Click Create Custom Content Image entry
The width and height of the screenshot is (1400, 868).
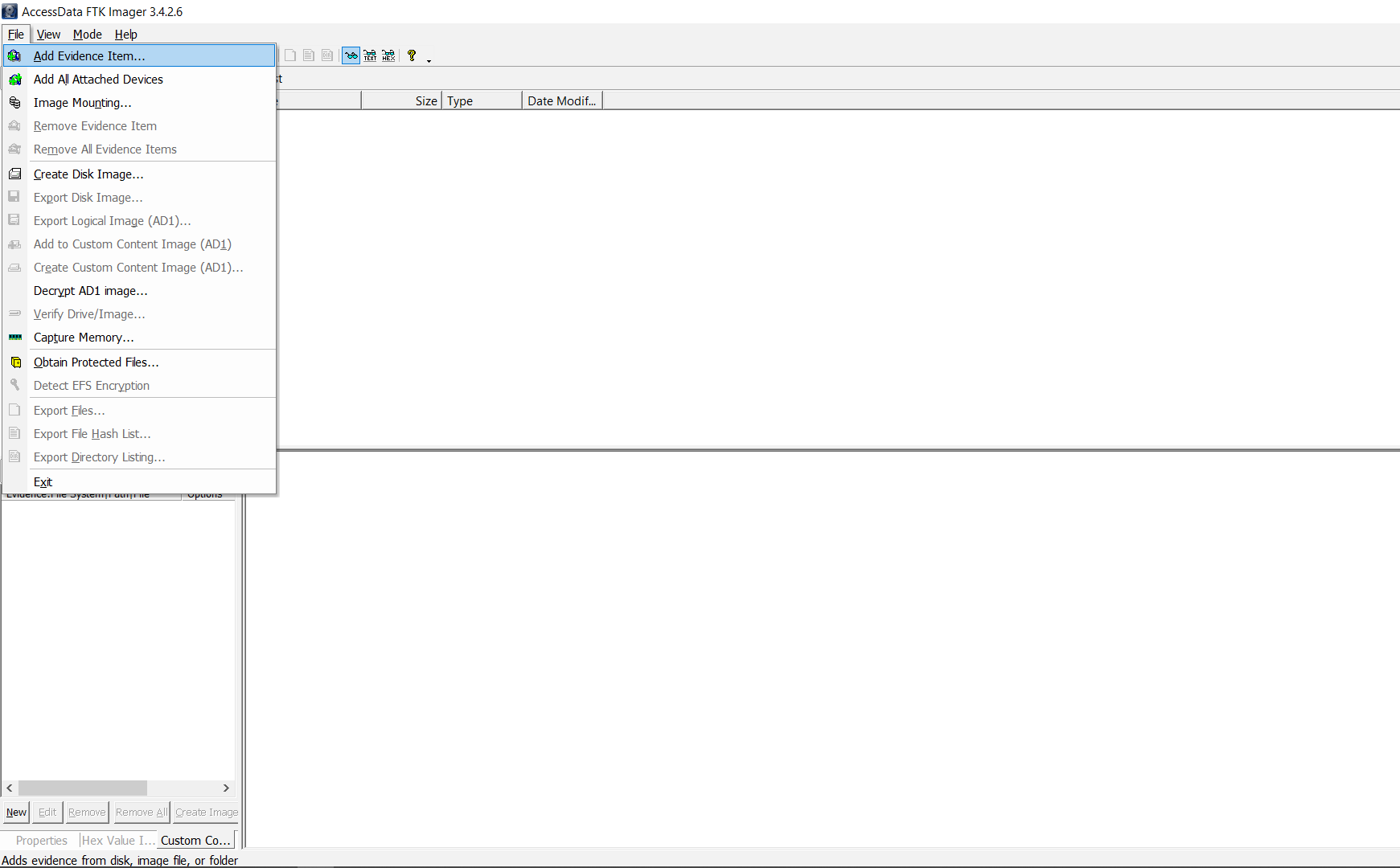139,267
